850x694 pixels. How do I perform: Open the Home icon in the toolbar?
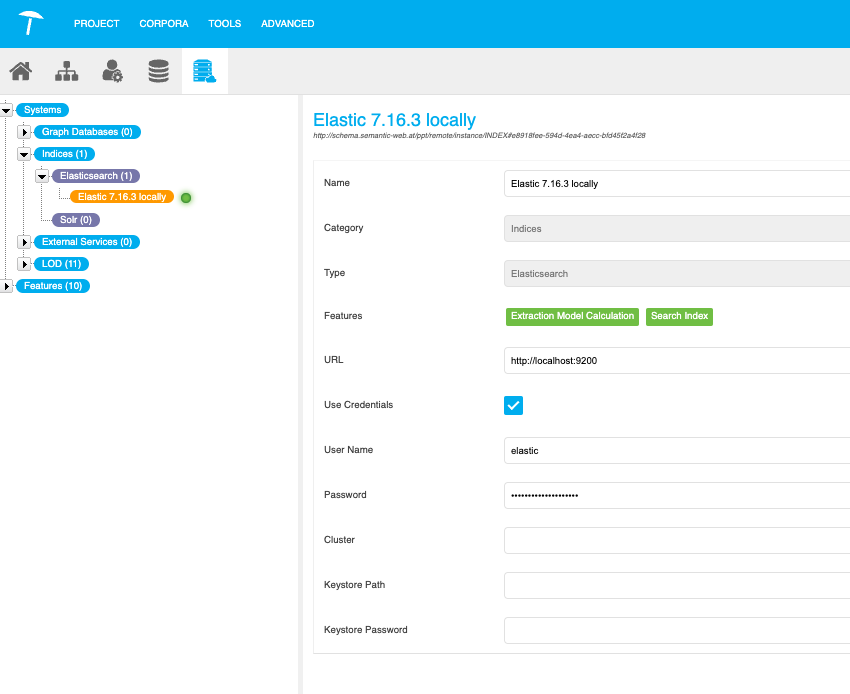tap(20, 70)
